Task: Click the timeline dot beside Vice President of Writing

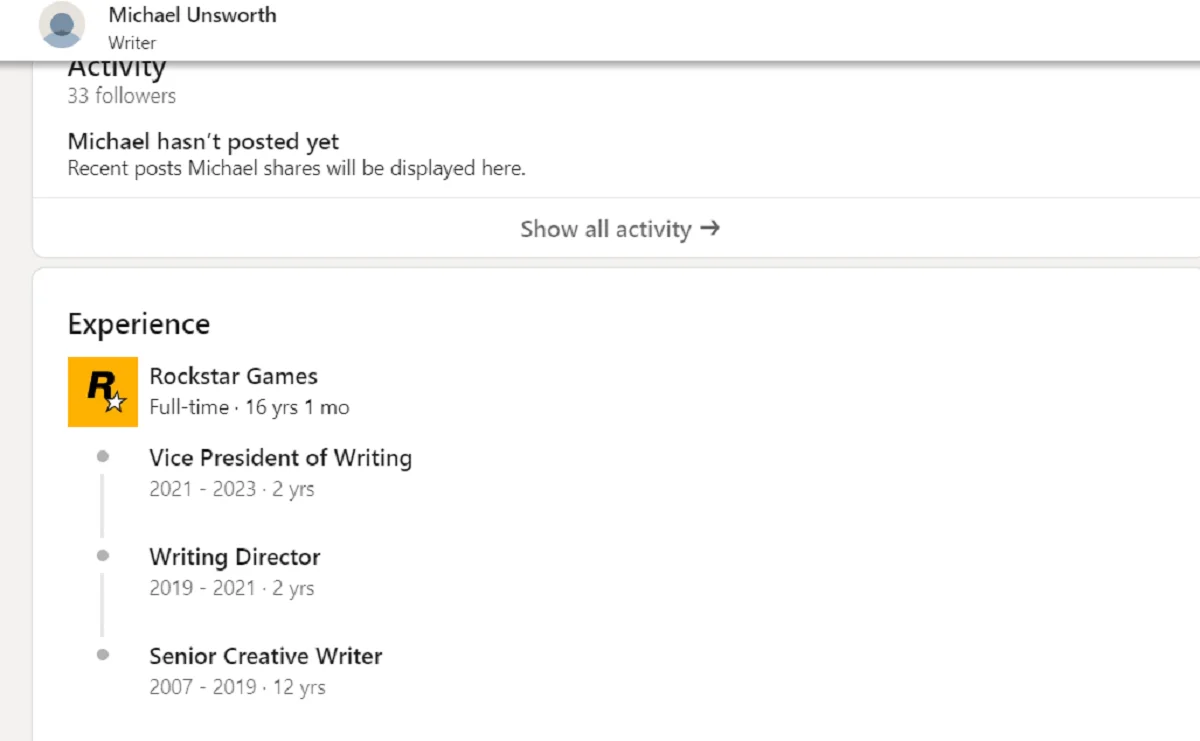Action: tap(102, 457)
